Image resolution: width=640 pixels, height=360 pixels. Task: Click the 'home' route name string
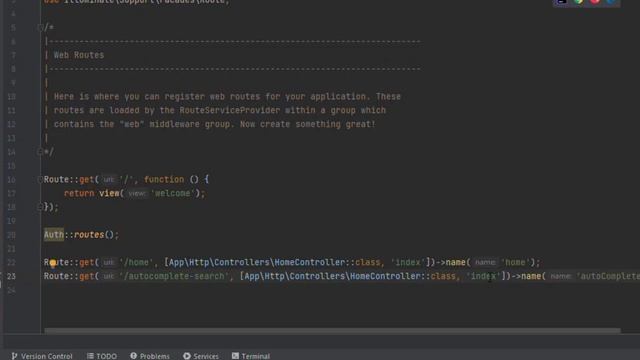pyautogui.click(x=515, y=262)
